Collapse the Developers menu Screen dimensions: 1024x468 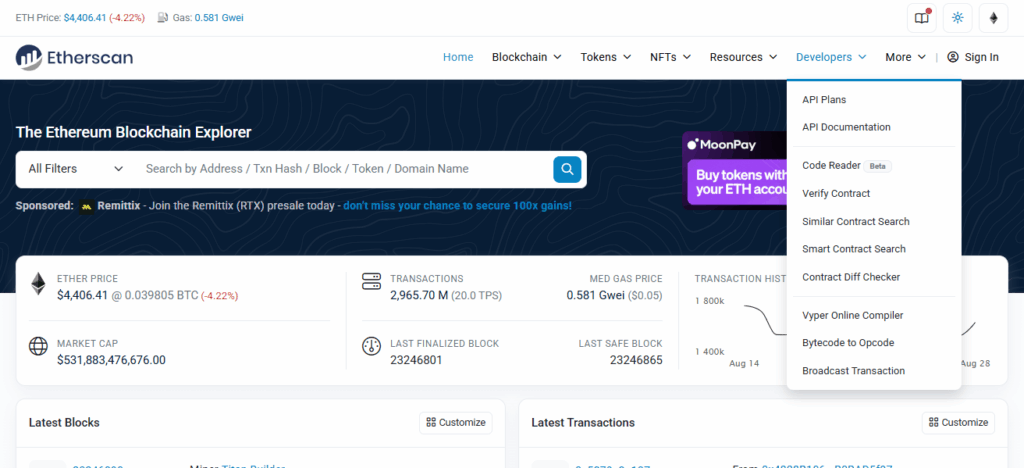coord(831,57)
